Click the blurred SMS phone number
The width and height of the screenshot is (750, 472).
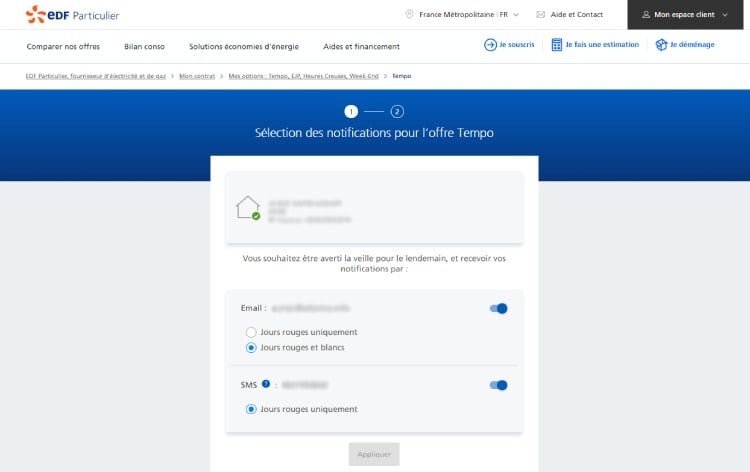click(x=305, y=385)
